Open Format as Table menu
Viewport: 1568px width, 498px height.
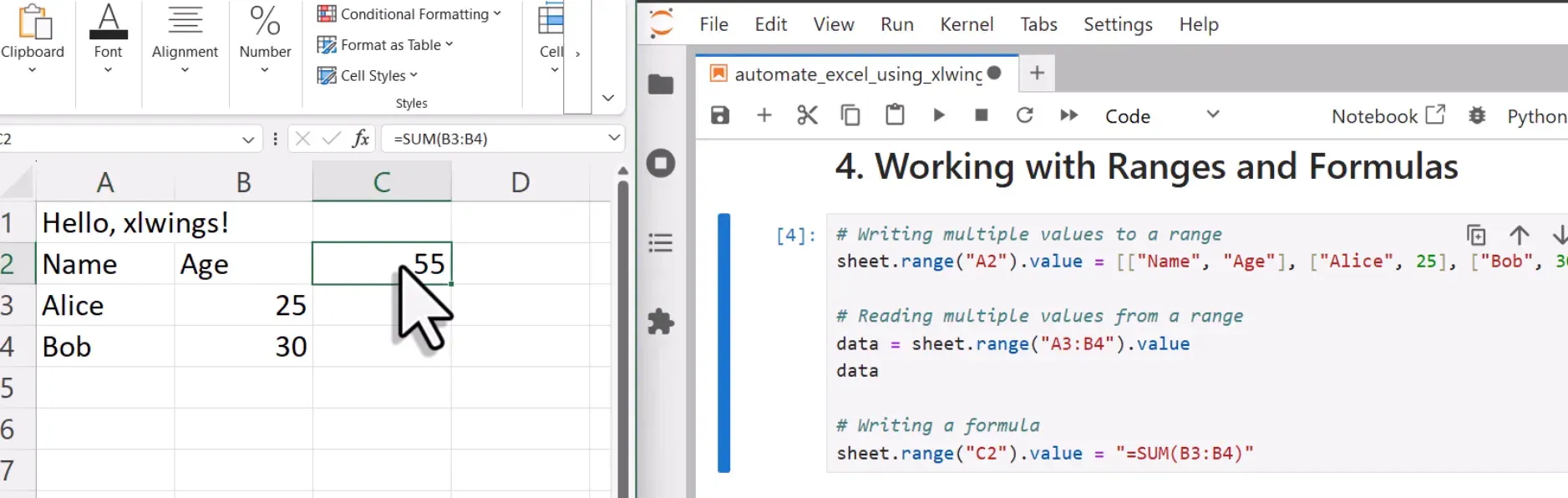(385, 45)
